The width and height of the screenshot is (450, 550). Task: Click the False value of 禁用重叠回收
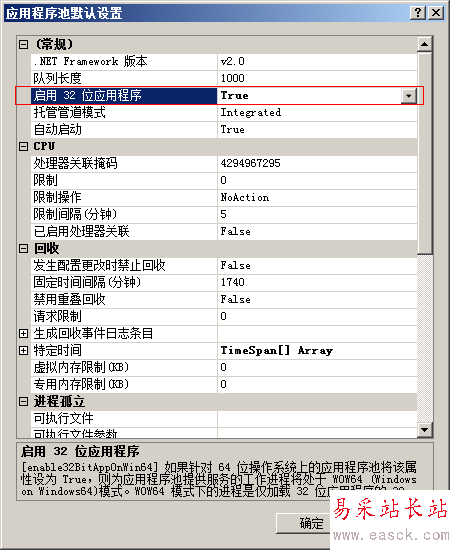tap(317, 300)
